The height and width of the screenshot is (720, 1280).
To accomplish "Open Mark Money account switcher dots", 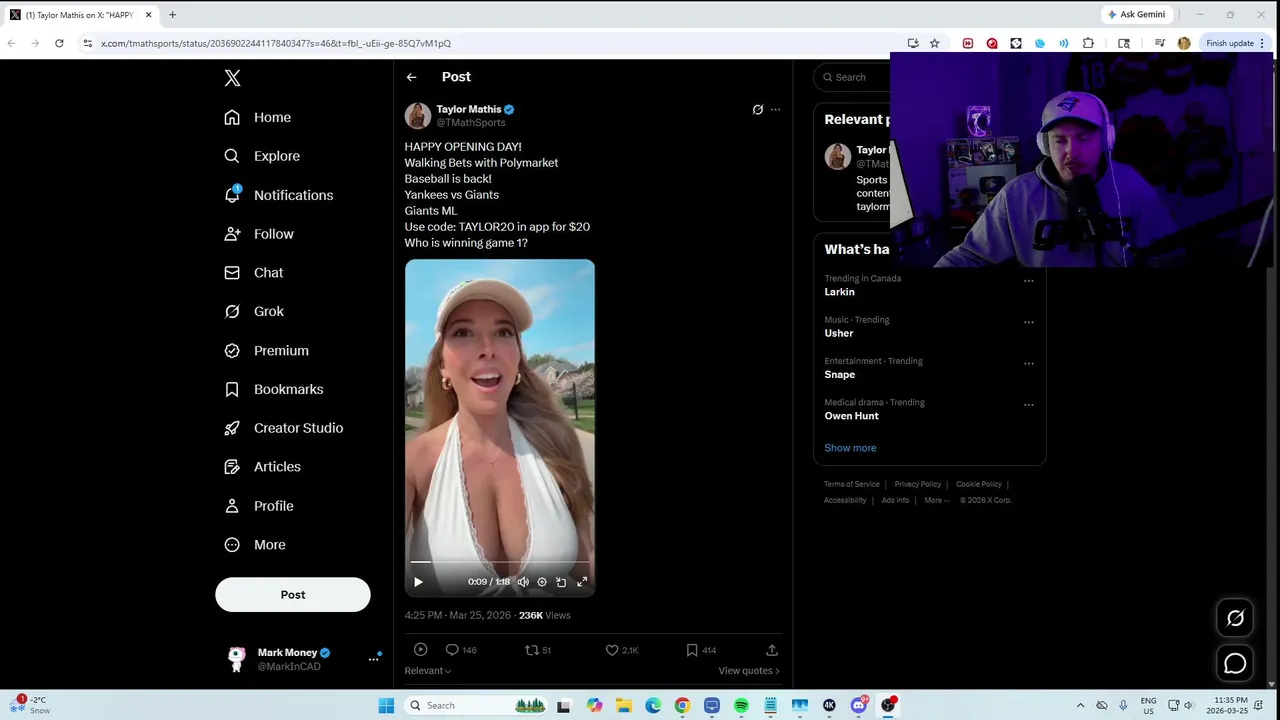I will pyautogui.click(x=373, y=659).
